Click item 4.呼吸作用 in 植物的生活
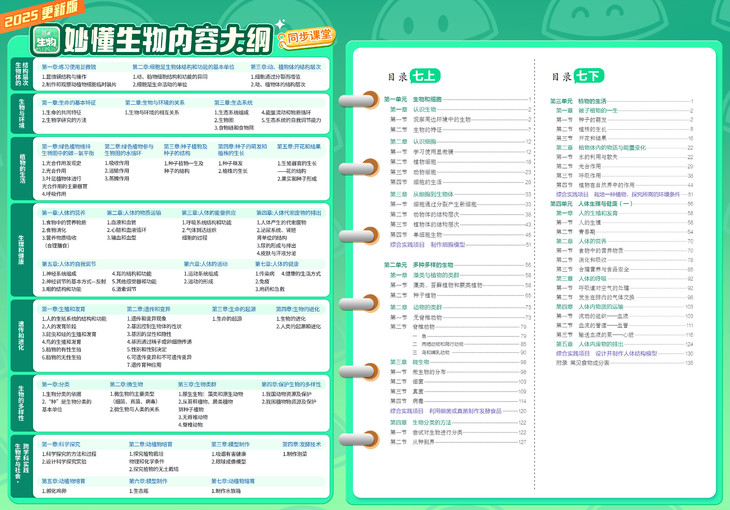This screenshot has width=730, height=510. [x=54, y=194]
